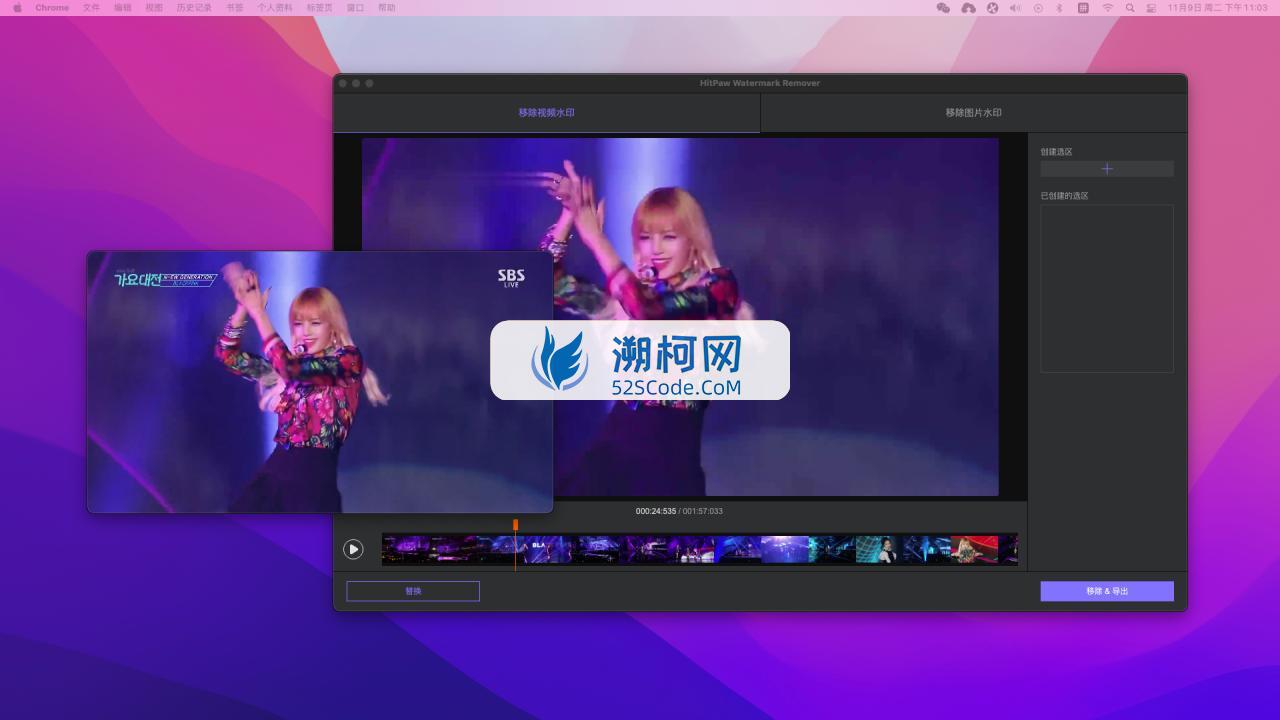
Task: Open the 书签 menu
Action: coord(234,7)
